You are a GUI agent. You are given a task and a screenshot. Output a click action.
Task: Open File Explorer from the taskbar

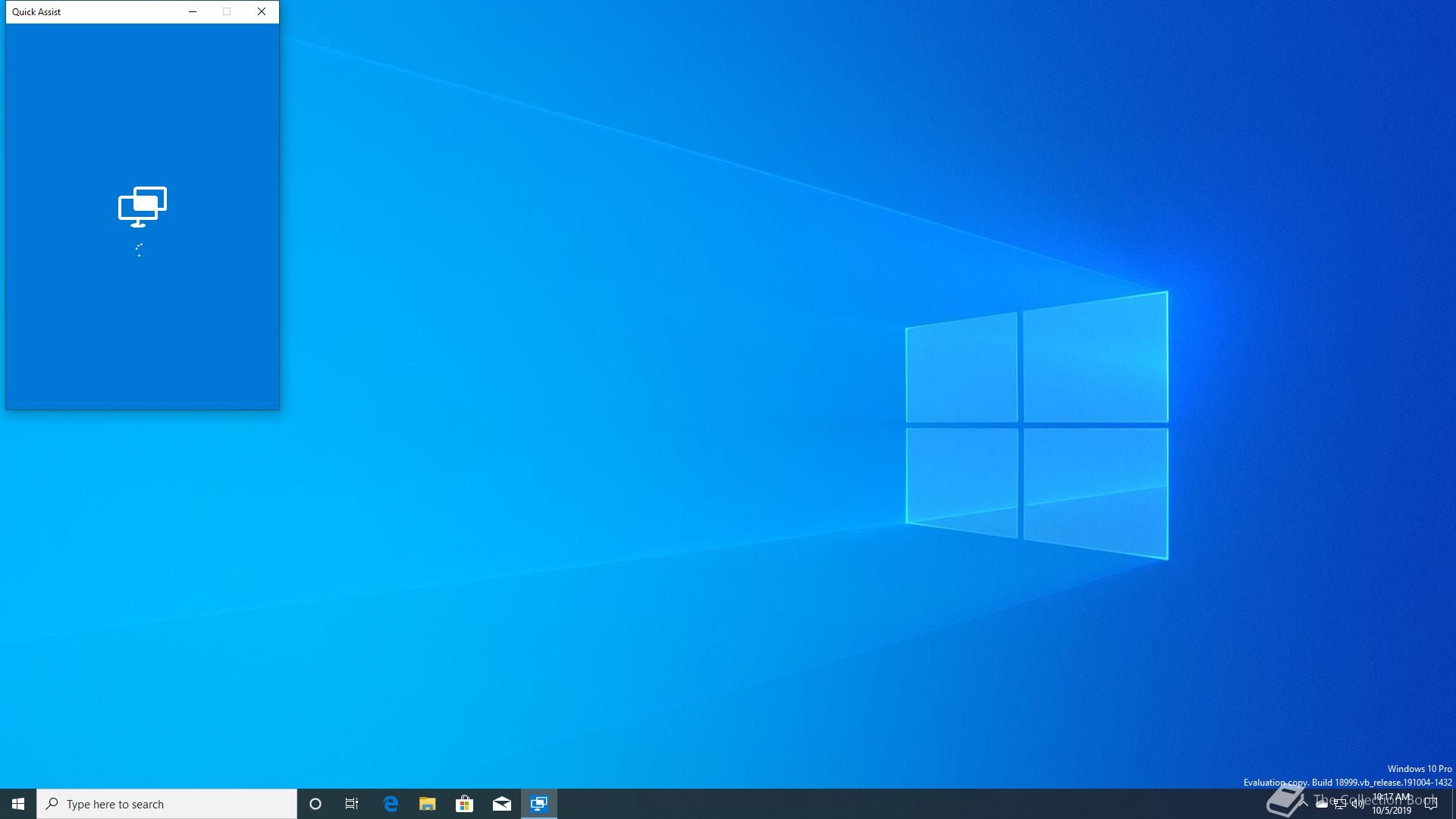tap(428, 804)
